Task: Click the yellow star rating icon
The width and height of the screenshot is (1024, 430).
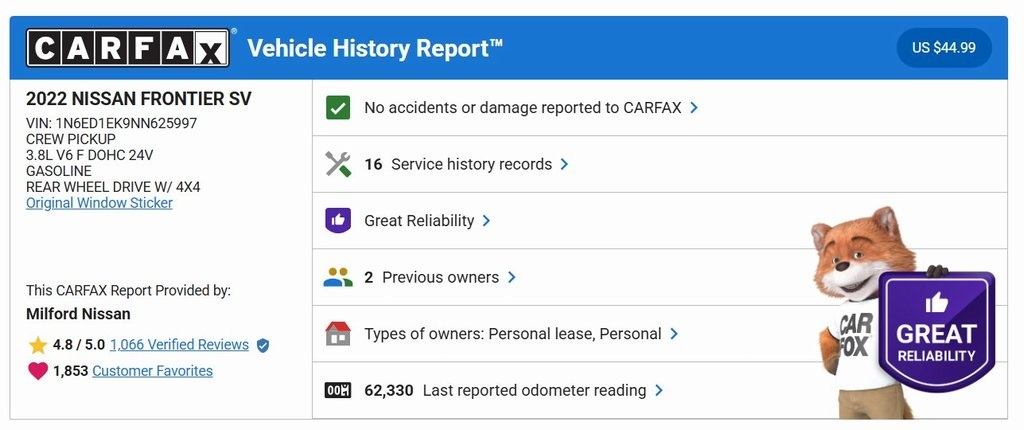Action: [38, 345]
